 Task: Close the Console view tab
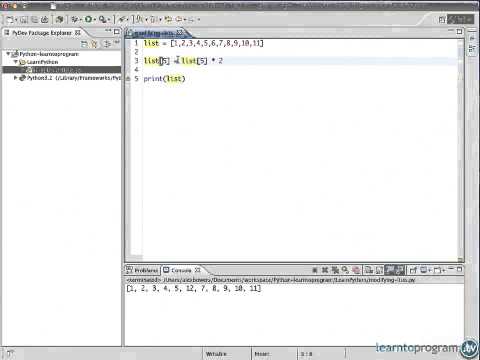(x=197, y=270)
